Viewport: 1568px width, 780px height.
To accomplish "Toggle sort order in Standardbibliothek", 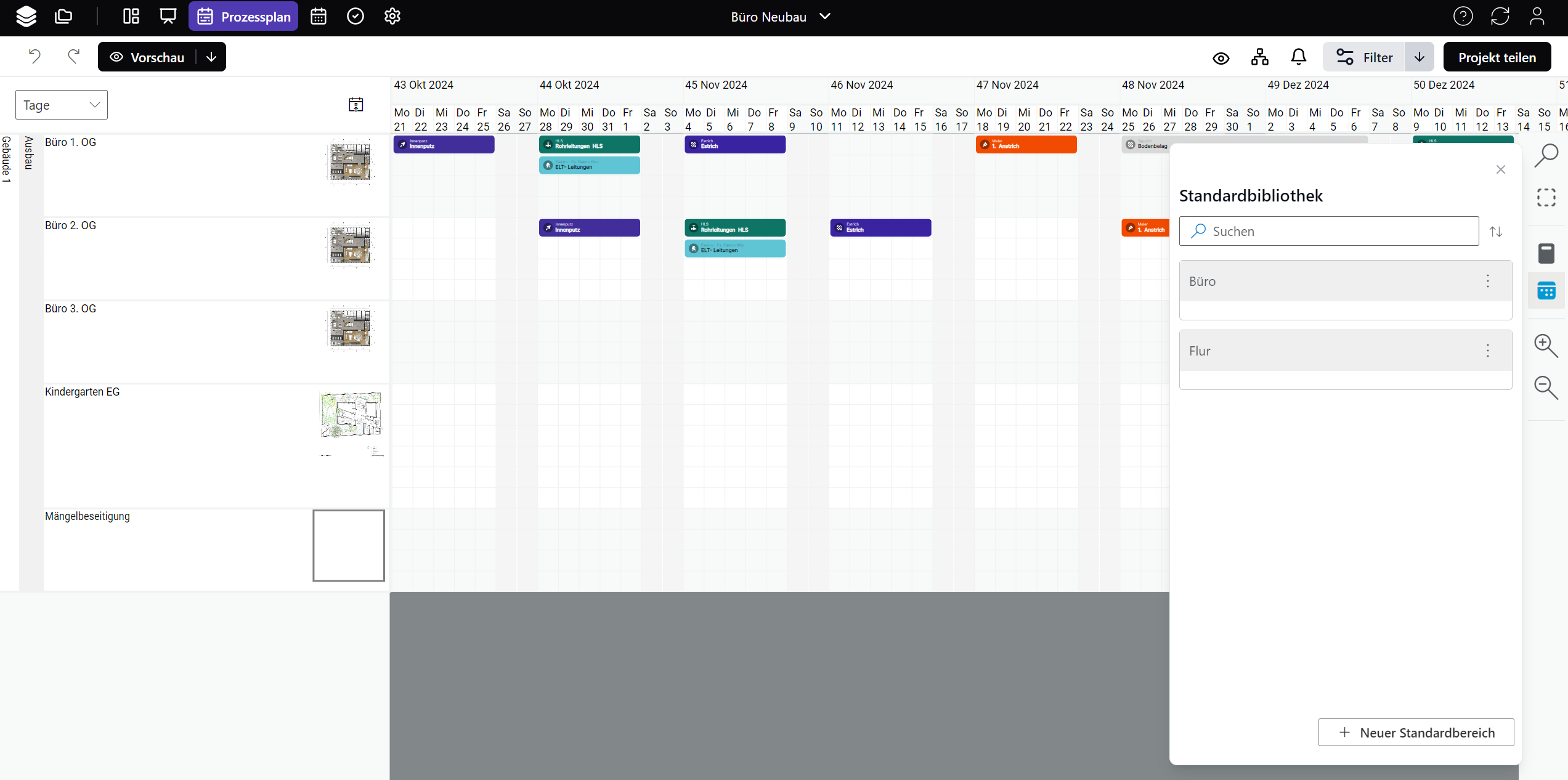I will (1496, 232).
